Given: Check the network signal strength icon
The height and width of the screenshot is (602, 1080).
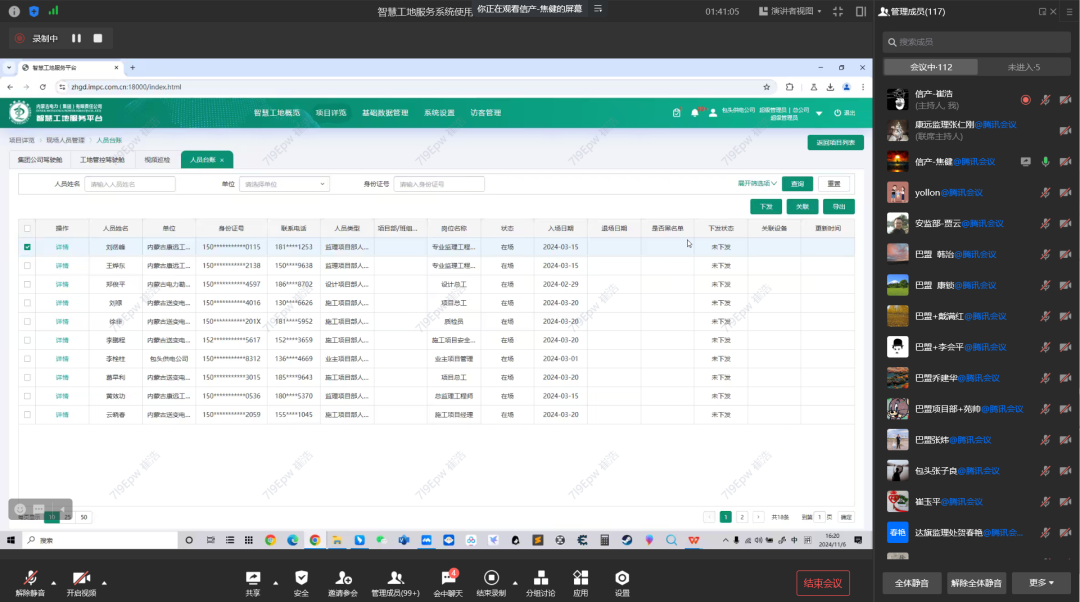Looking at the screenshot, I should coord(53,11).
